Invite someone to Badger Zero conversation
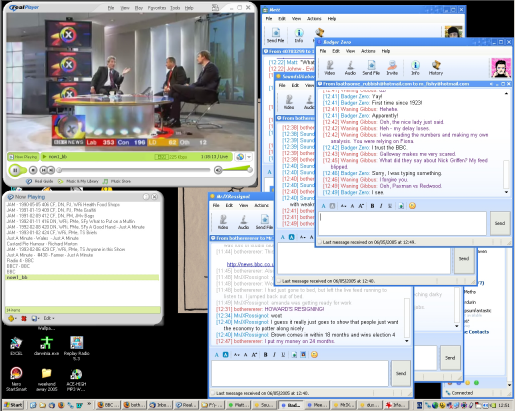The height and width of the screenshot is (411, 515). tap(392, 68)
